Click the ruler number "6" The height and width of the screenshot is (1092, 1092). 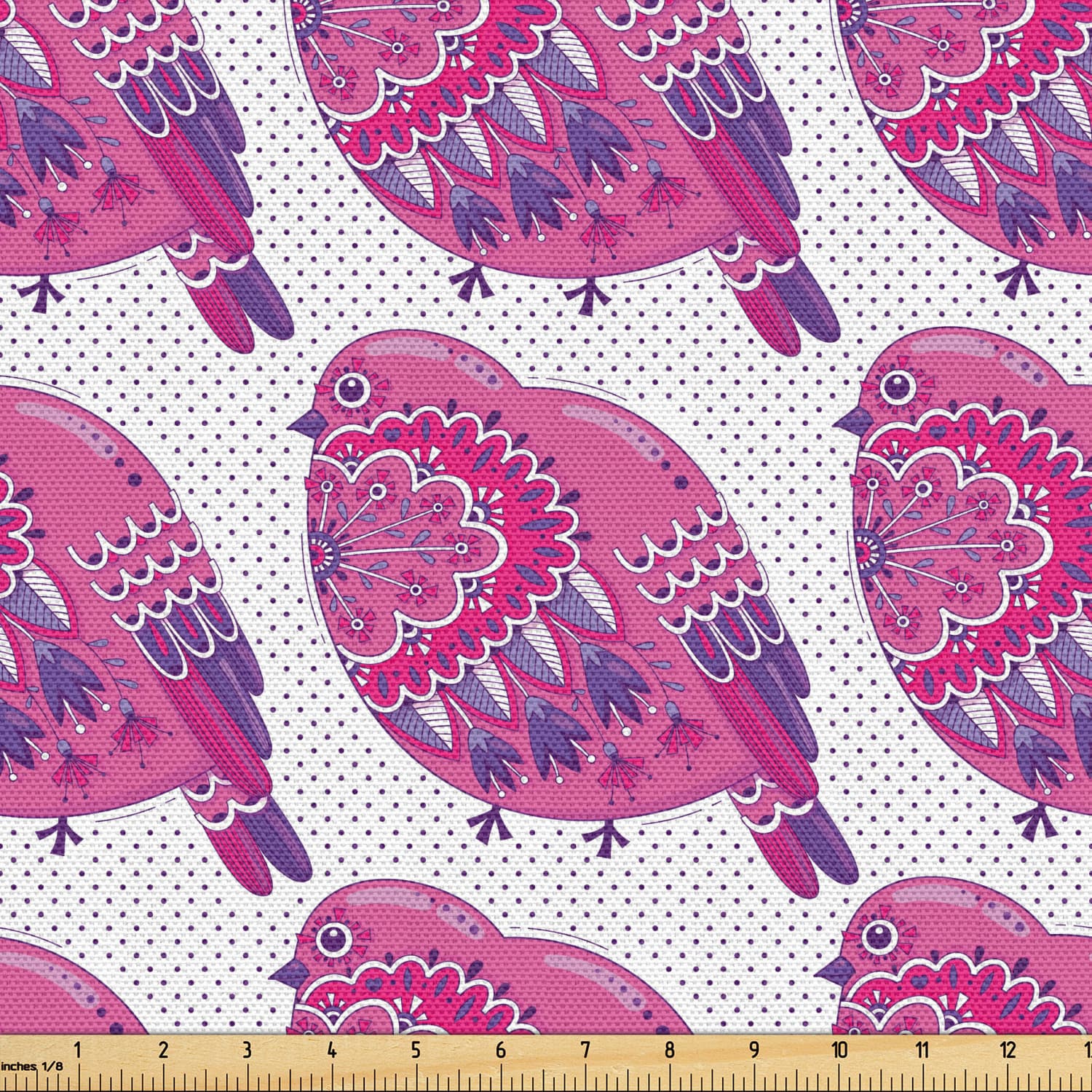coord(501,1050)
